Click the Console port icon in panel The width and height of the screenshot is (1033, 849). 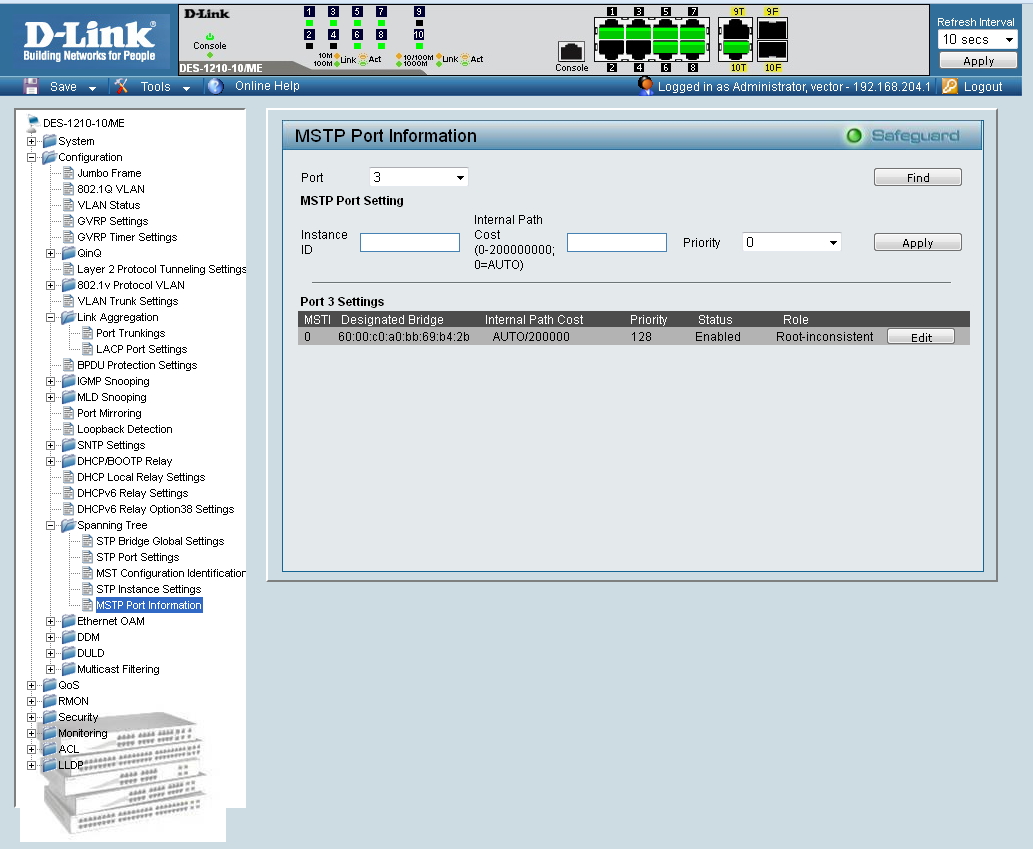pyautogui.click(x=571, y=51)
